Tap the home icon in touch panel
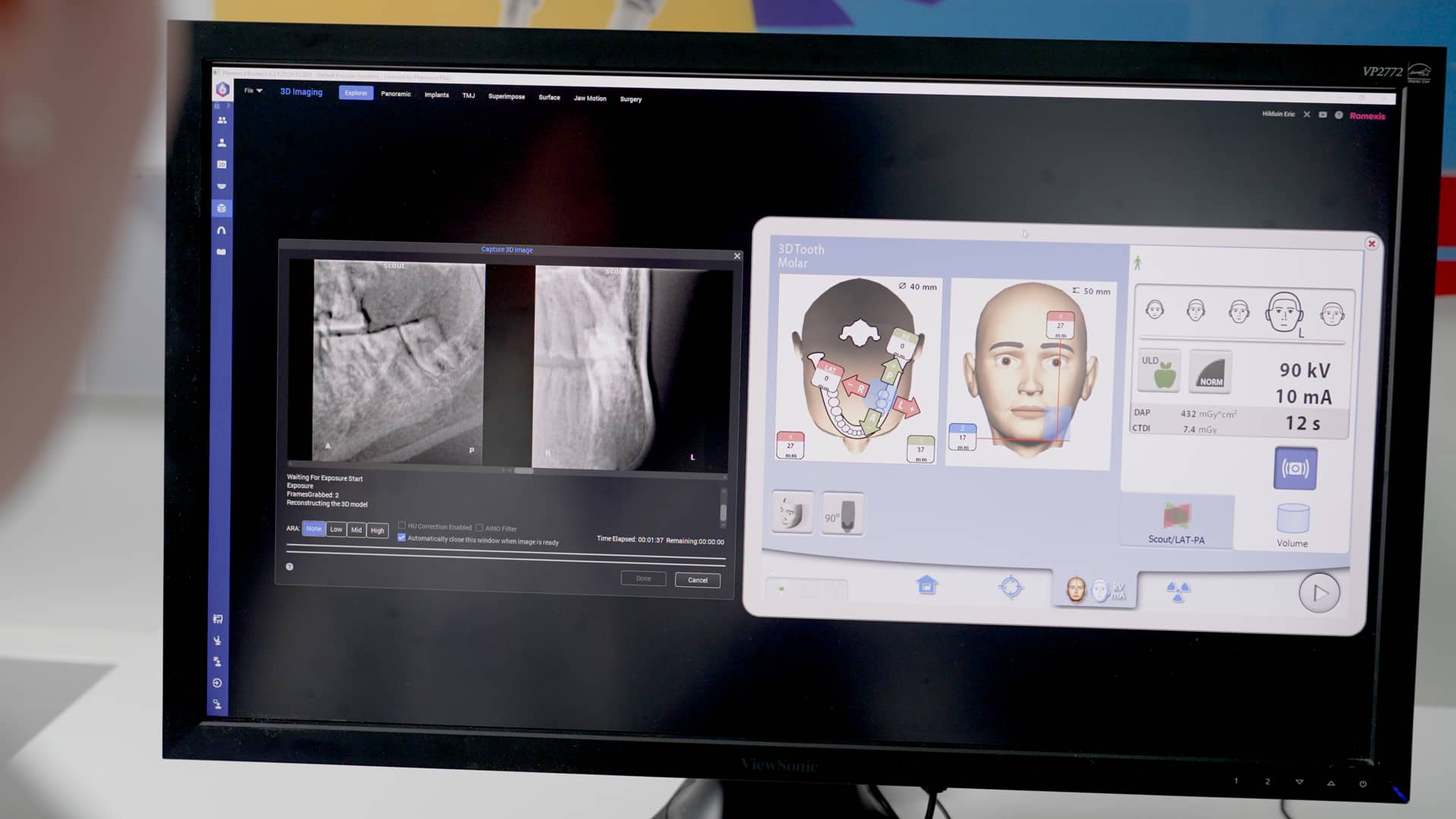The width and height of the screenshot is (1456, 819). tap(927, 585)
